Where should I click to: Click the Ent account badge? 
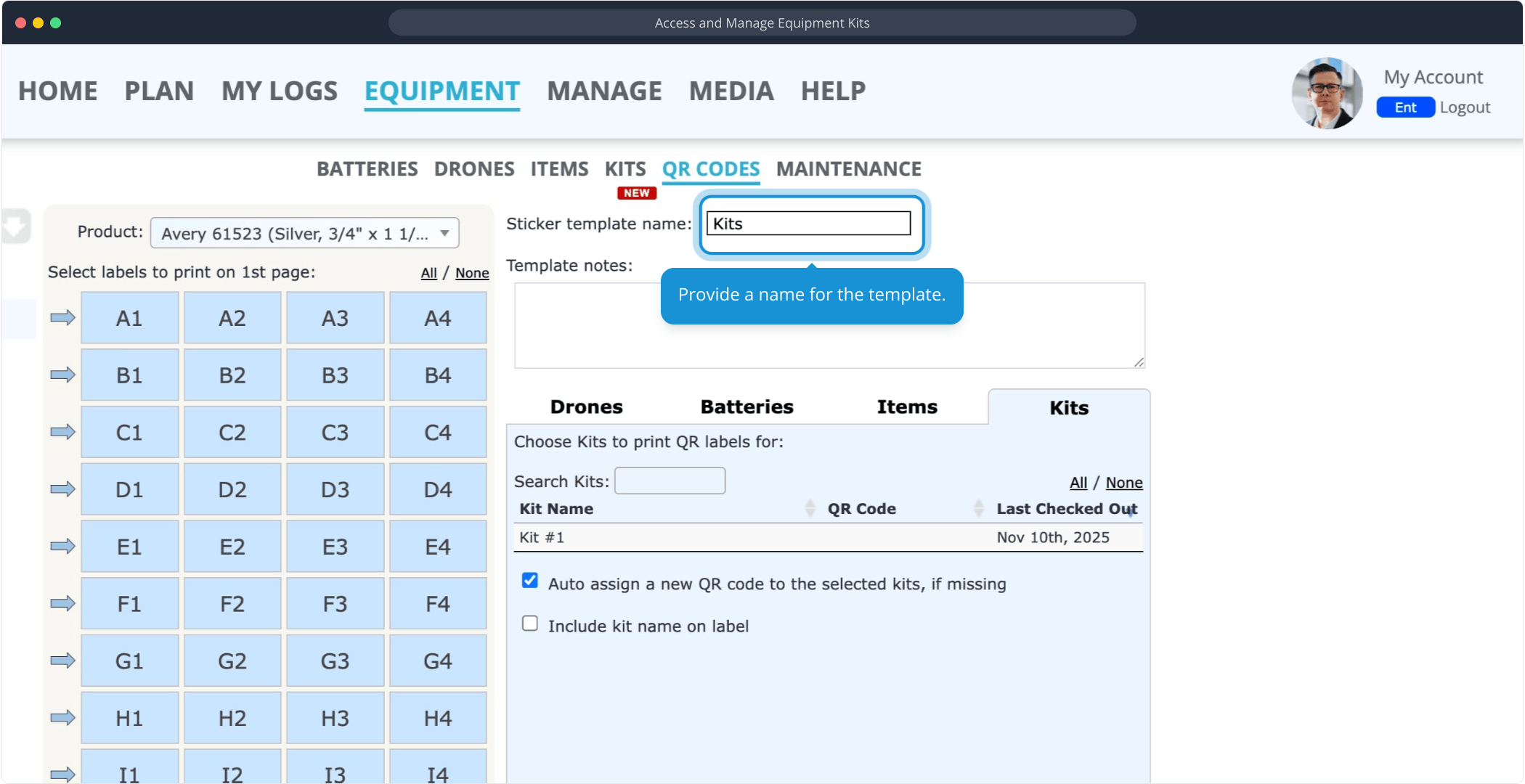[1405, 107]
